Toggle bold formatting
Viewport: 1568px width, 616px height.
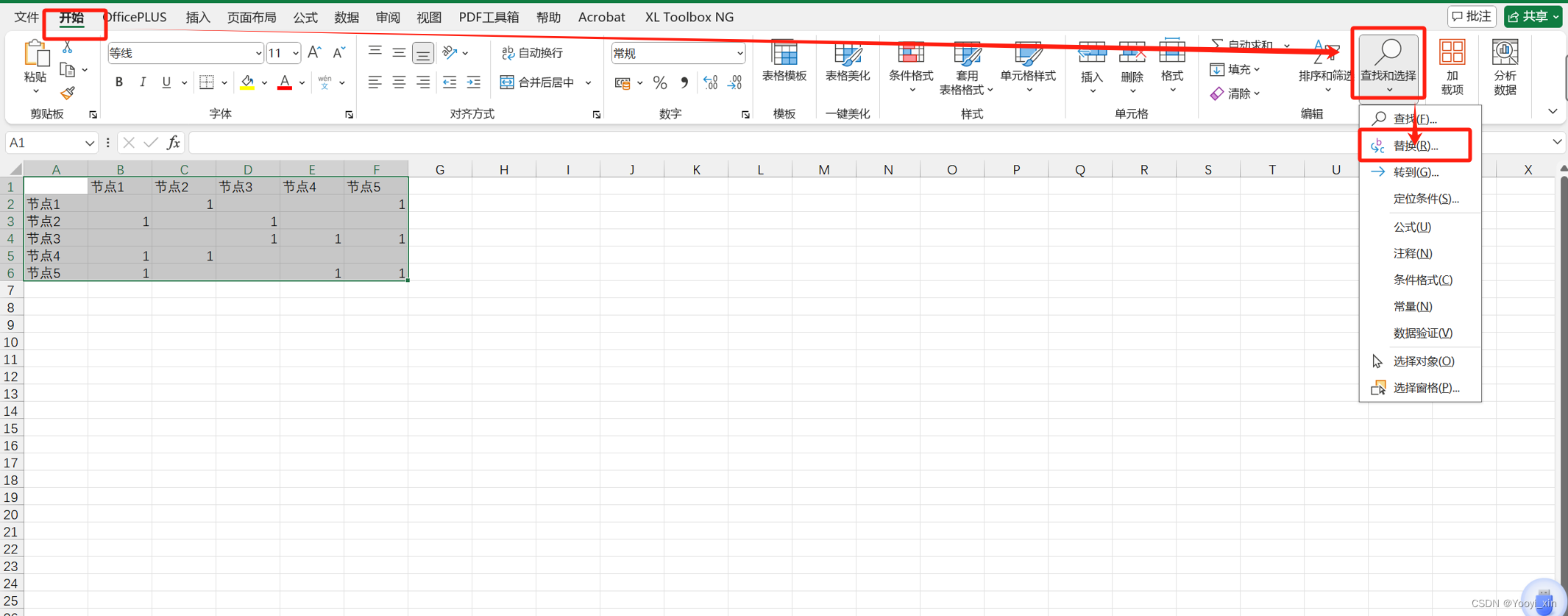[118, 82]
